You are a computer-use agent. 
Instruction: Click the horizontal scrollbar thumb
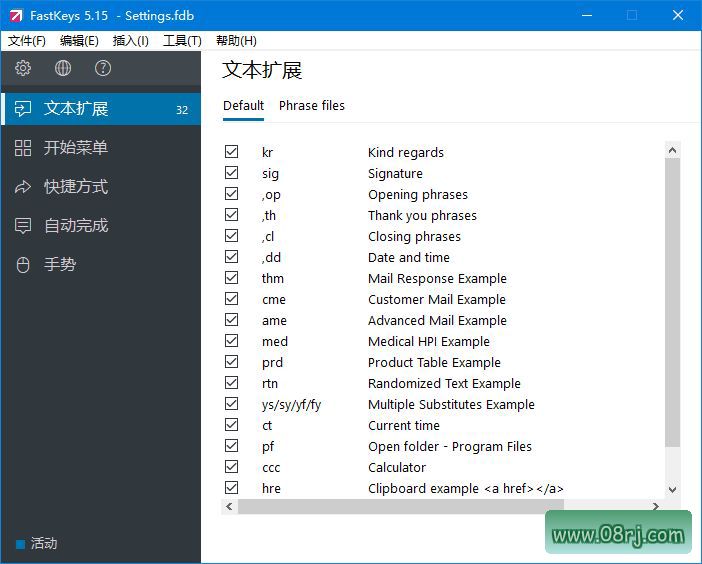[401, 506]
